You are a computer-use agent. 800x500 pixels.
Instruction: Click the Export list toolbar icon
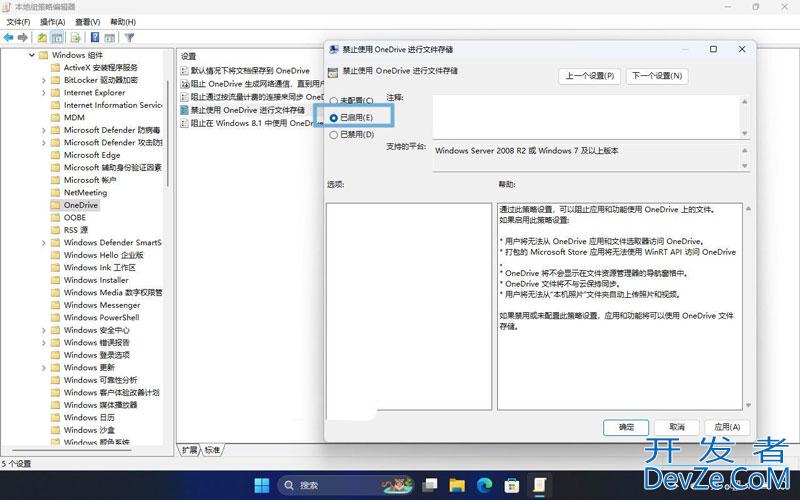(x=76, y=38)
